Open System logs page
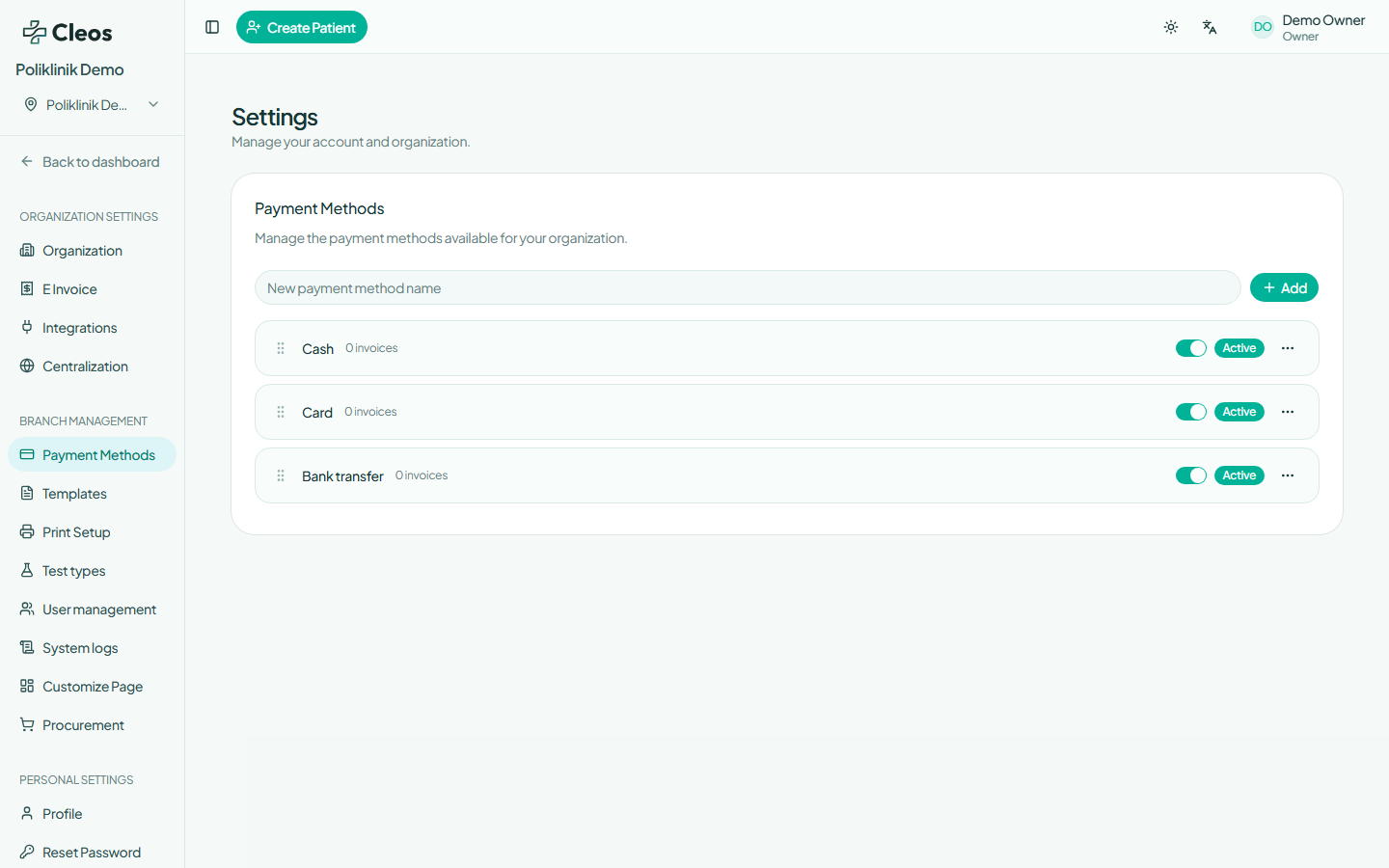This screenshot has height=868, width=1389. tap(92, 648)
